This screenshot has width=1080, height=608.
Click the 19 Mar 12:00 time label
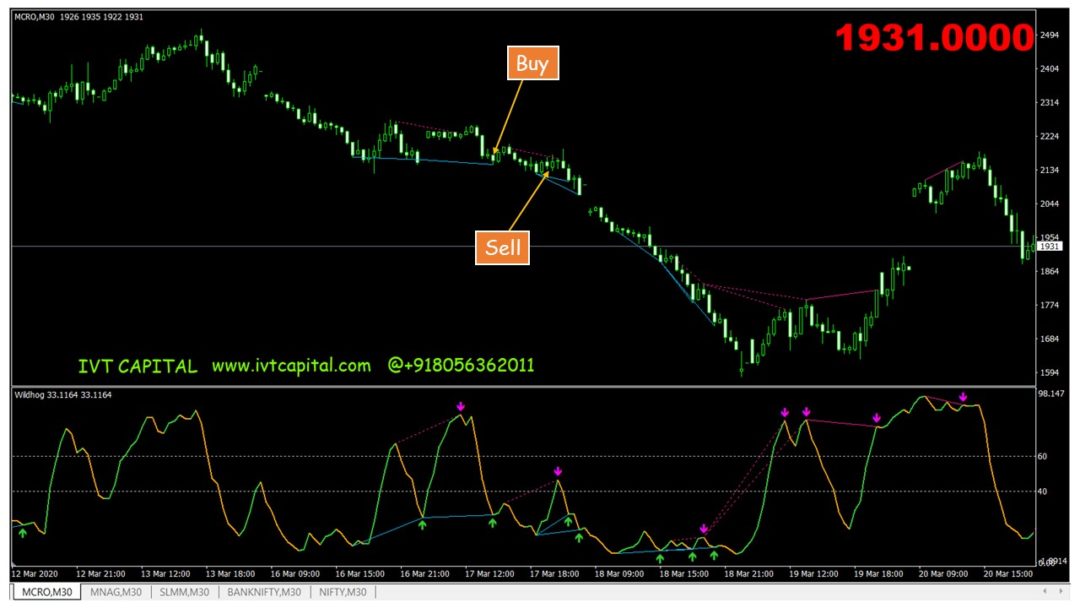[x=813, y=574]
